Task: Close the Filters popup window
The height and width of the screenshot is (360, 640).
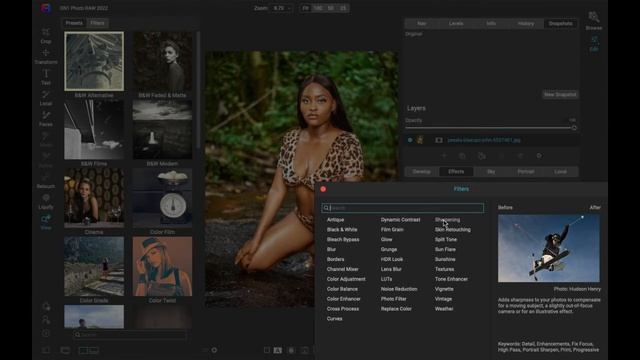Action: click(323, 189)
